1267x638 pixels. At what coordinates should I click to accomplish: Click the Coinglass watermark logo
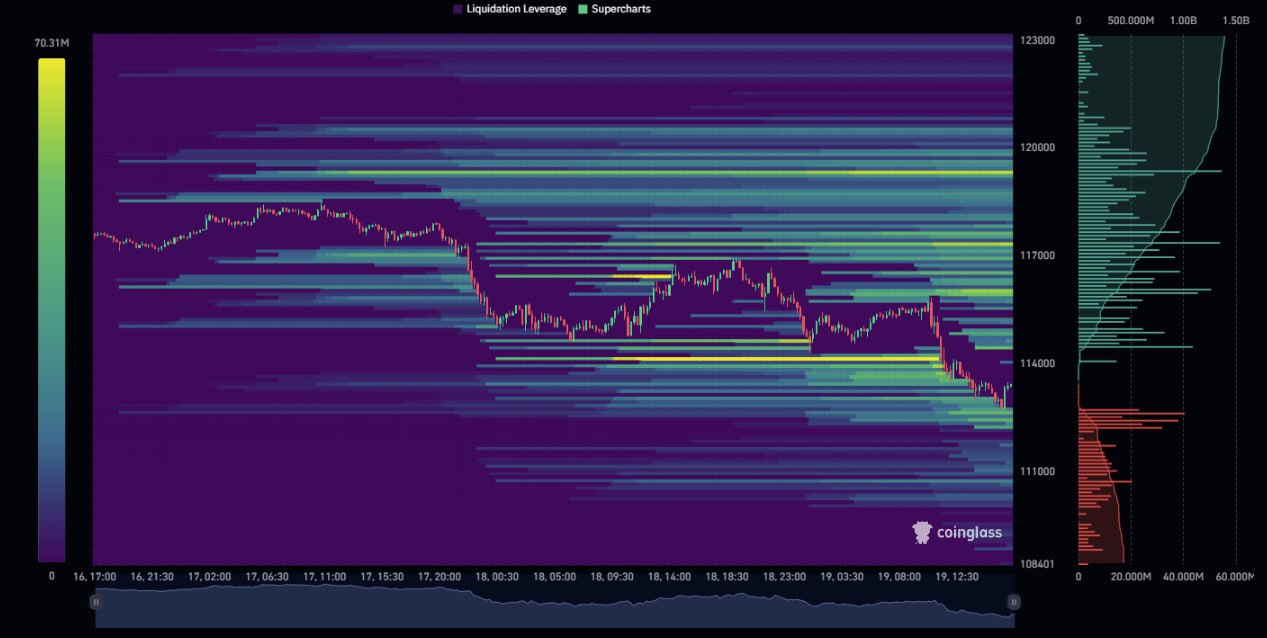tap(957, 532)
